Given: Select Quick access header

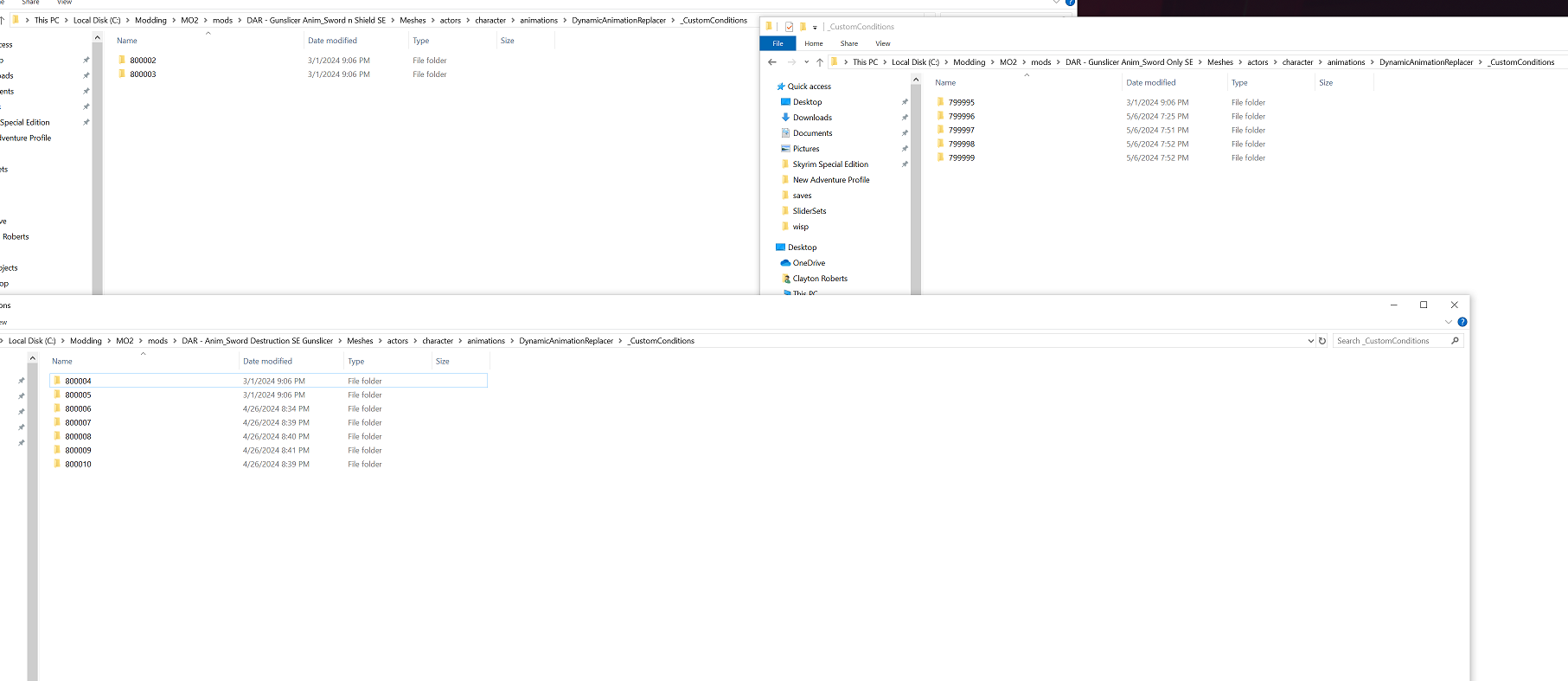Looking at the screenshot, I should coord(809,87).
